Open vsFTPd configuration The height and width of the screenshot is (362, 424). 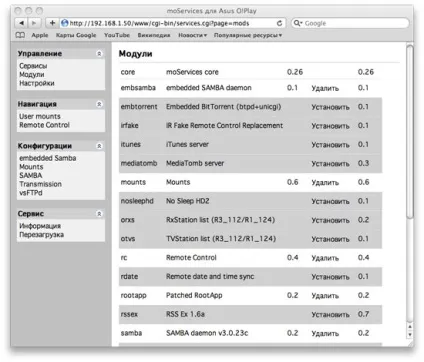(x=31, y=193)
